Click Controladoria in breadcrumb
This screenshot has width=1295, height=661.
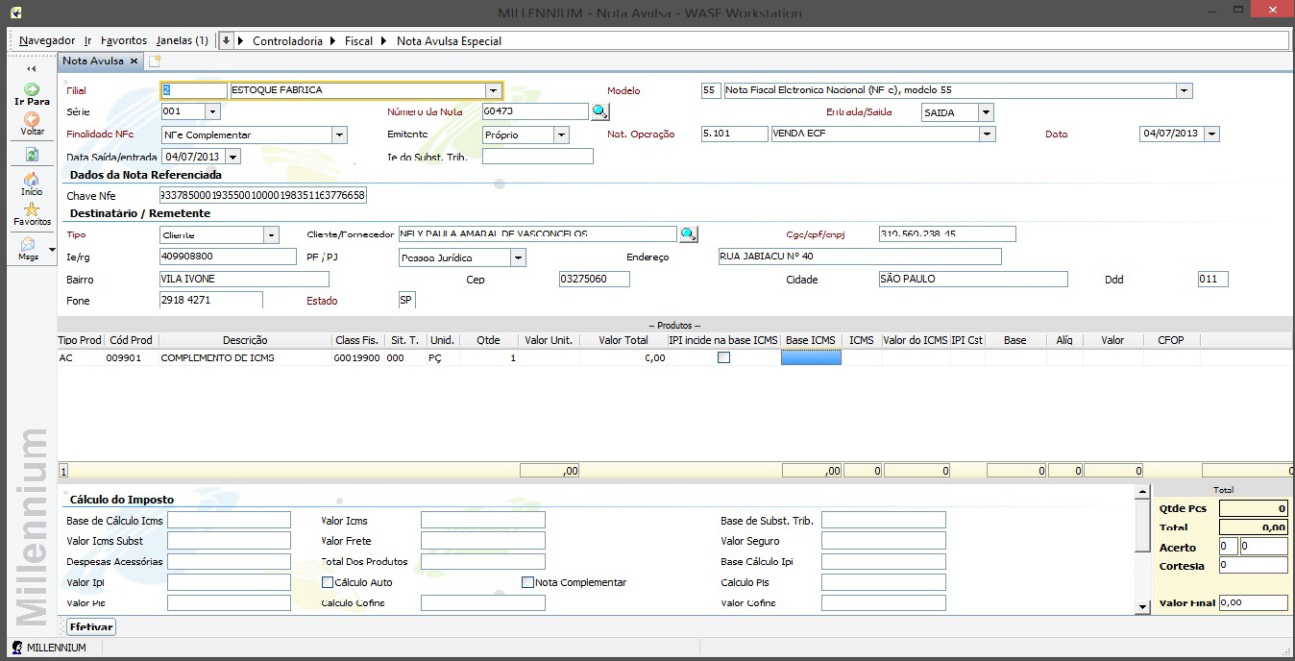click(287, 41)
